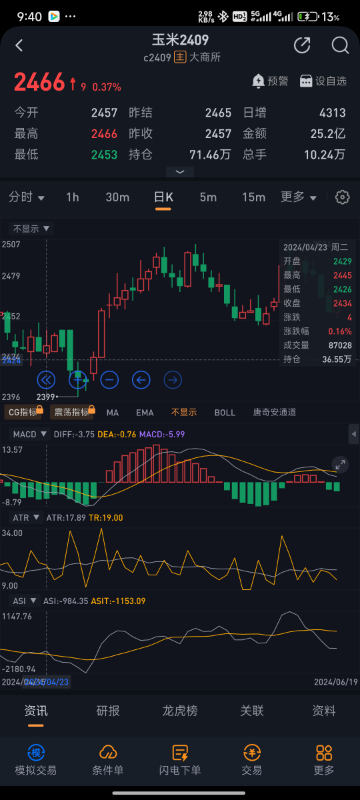The image size is (360, 800).
Task: Zoom out chart with minus circle
Action: pos(110,380)
